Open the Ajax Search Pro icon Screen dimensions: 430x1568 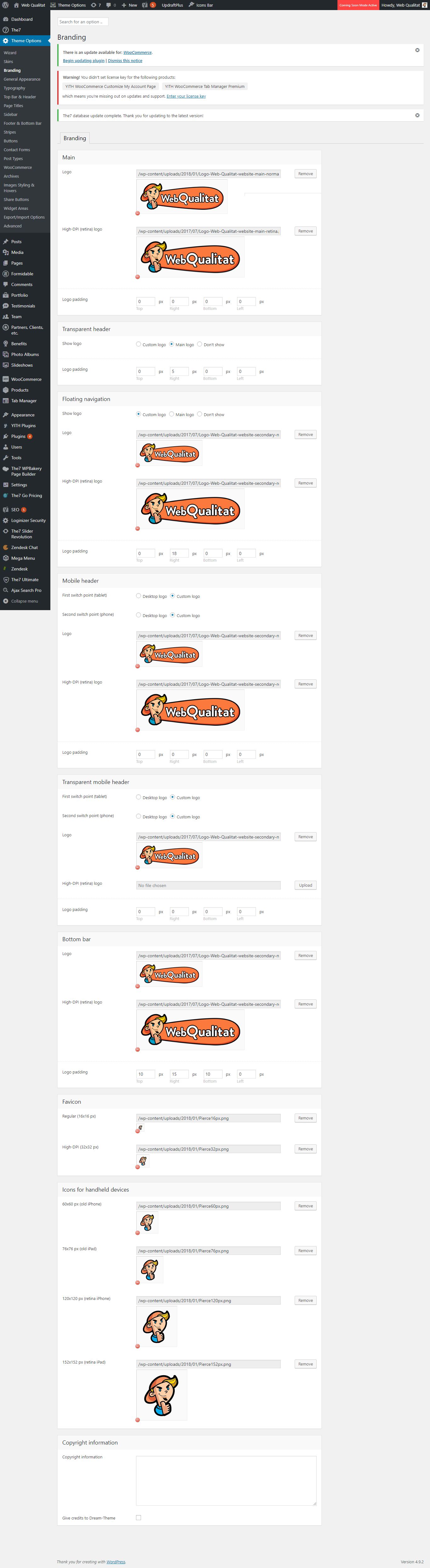tap(5, 590)
